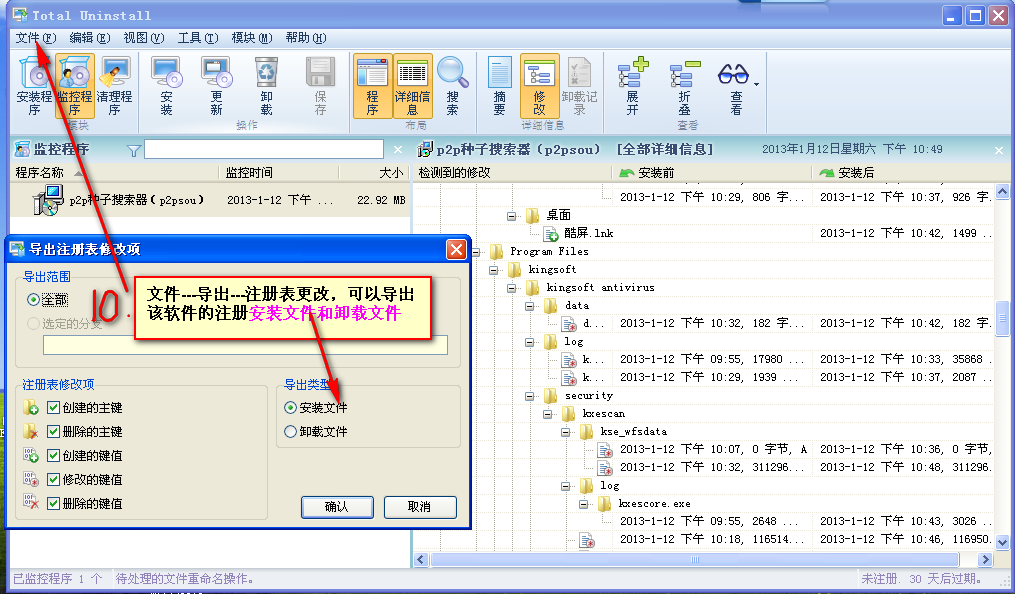Toggle the 删除的主键 checkbox

coord(54,432)
